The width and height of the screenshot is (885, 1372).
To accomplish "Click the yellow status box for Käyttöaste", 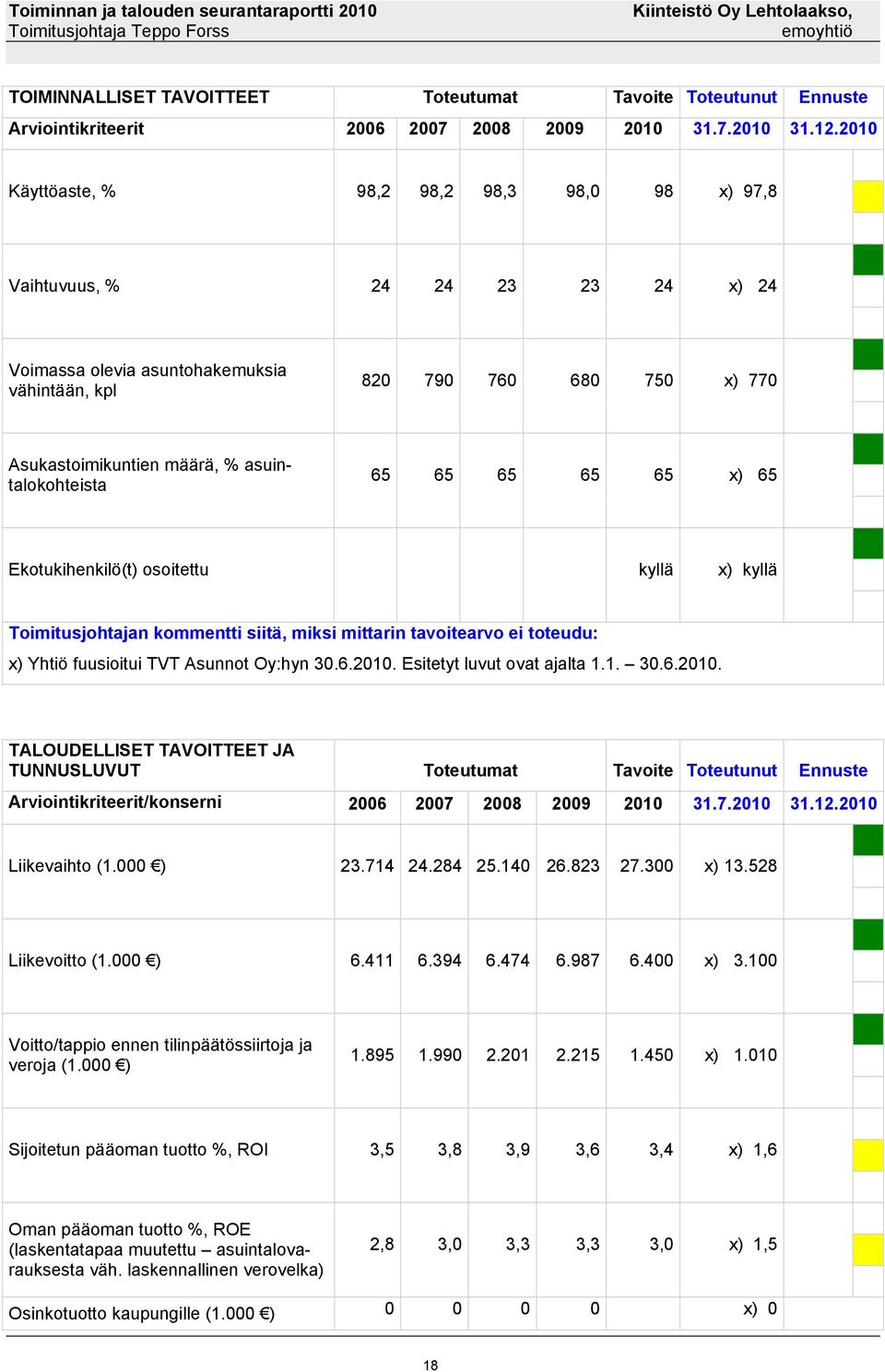I will pos(867,197).
